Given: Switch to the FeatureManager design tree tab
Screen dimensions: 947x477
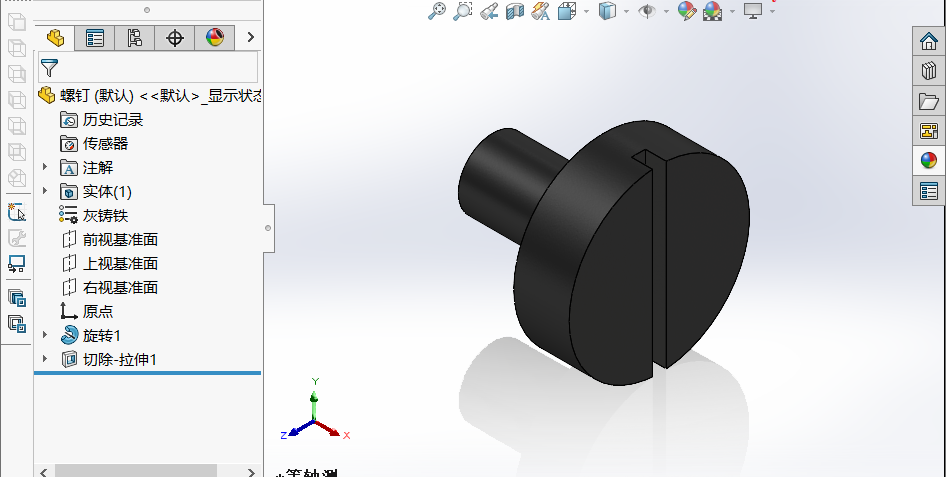Looking at the screenshot, I should (x=55, y=38).
